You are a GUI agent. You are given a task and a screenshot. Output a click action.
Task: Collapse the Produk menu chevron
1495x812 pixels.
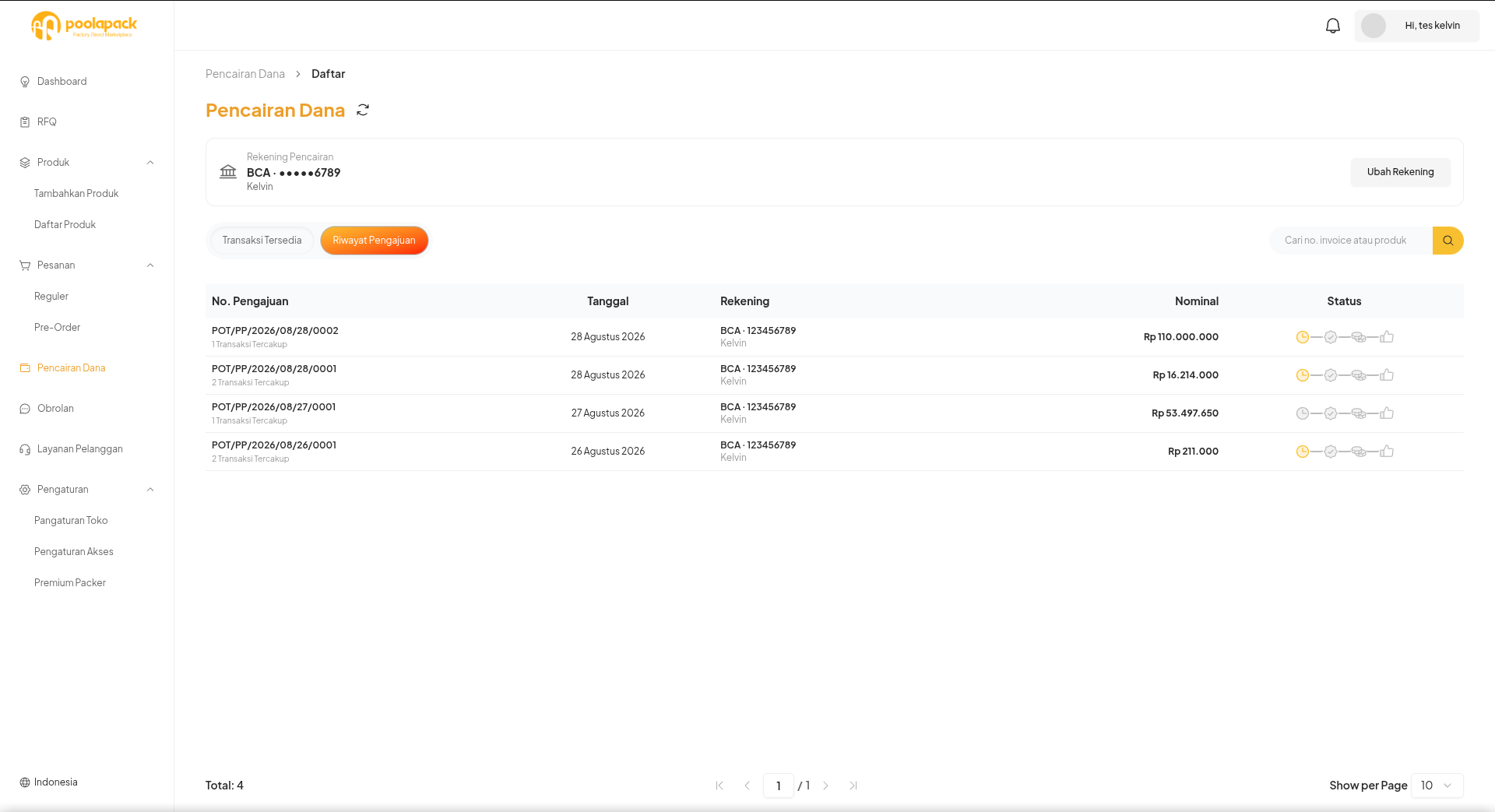150,163
